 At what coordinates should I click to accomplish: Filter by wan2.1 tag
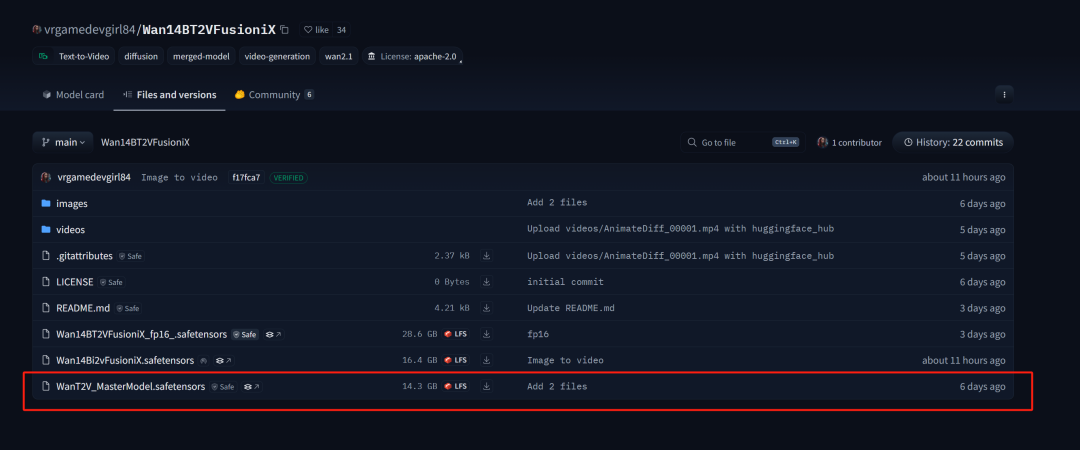coord(338,57)
